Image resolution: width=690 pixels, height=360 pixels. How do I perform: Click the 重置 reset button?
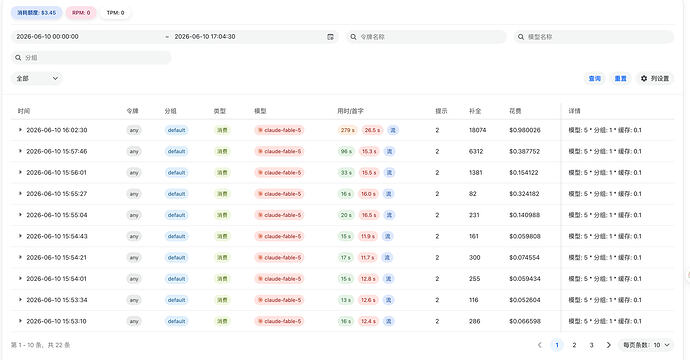pos(620,78)
